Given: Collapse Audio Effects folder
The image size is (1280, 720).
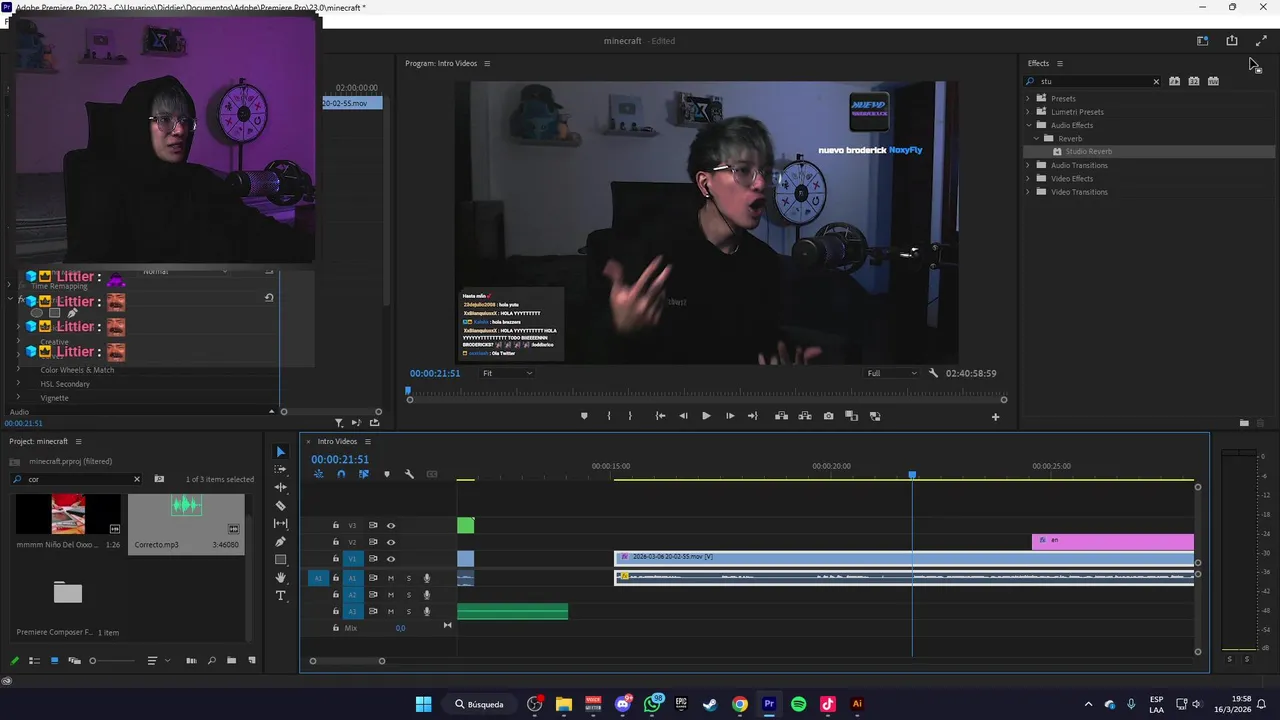Looking at the screenshot, I should point(1028,125).
